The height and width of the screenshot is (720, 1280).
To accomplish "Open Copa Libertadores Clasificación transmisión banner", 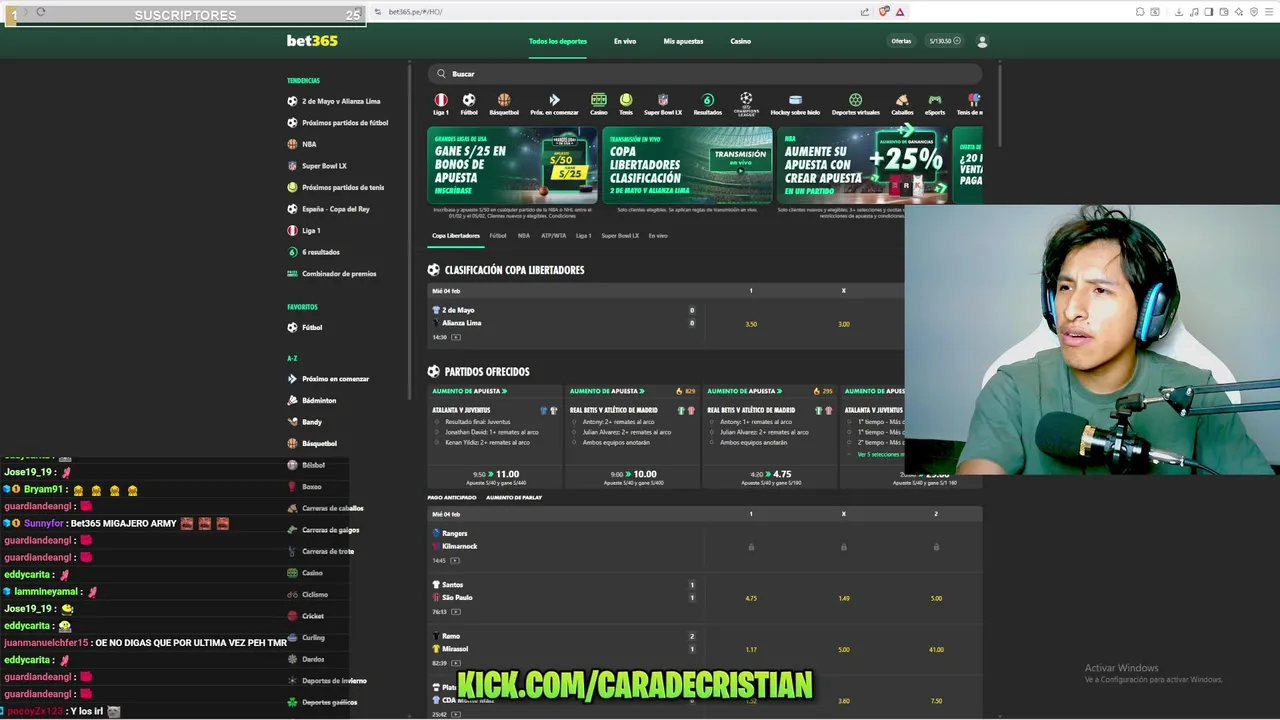I will pyautogui.click(x=687, y=165).
